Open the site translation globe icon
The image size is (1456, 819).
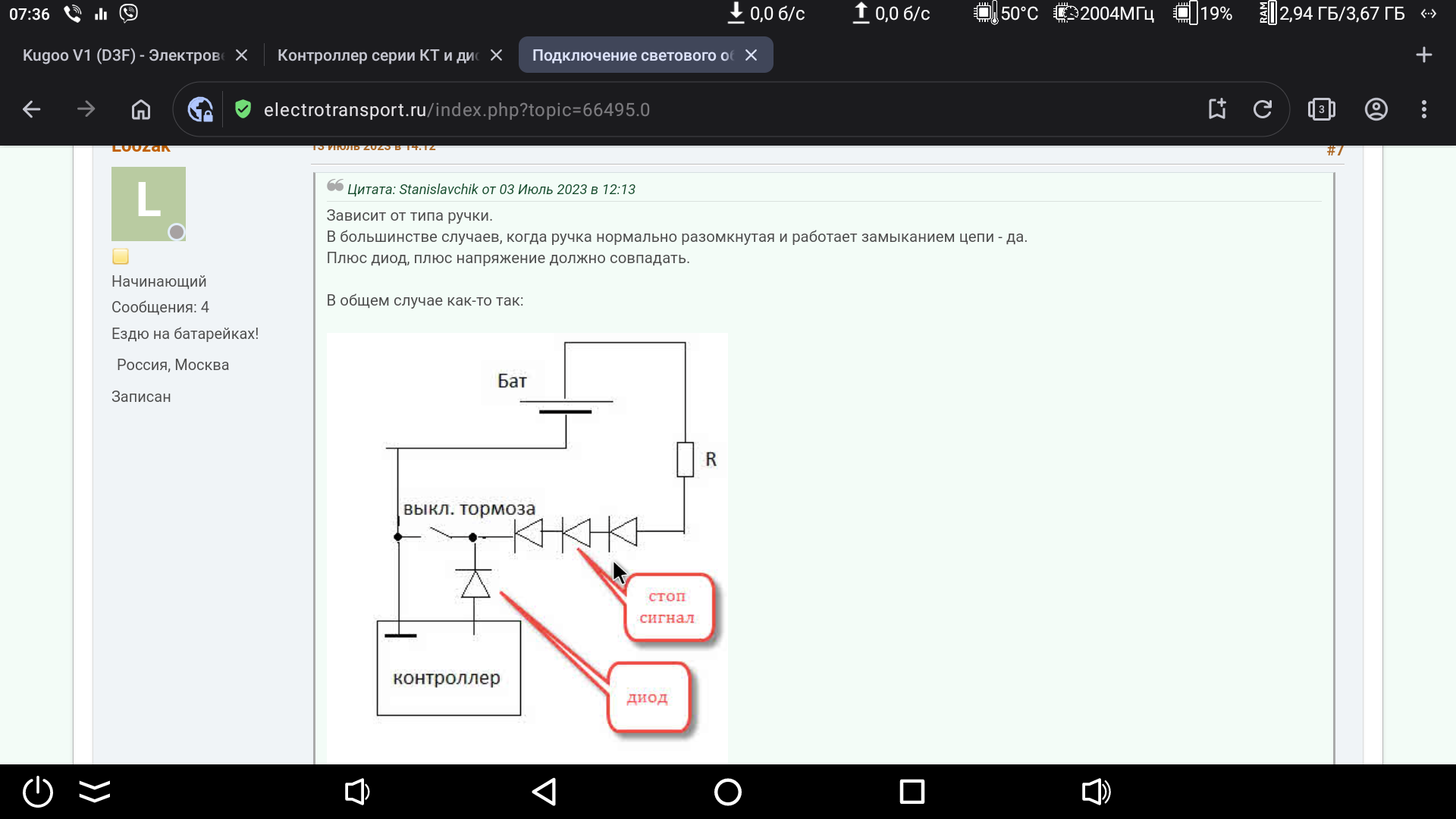click(x=200, y=109)
